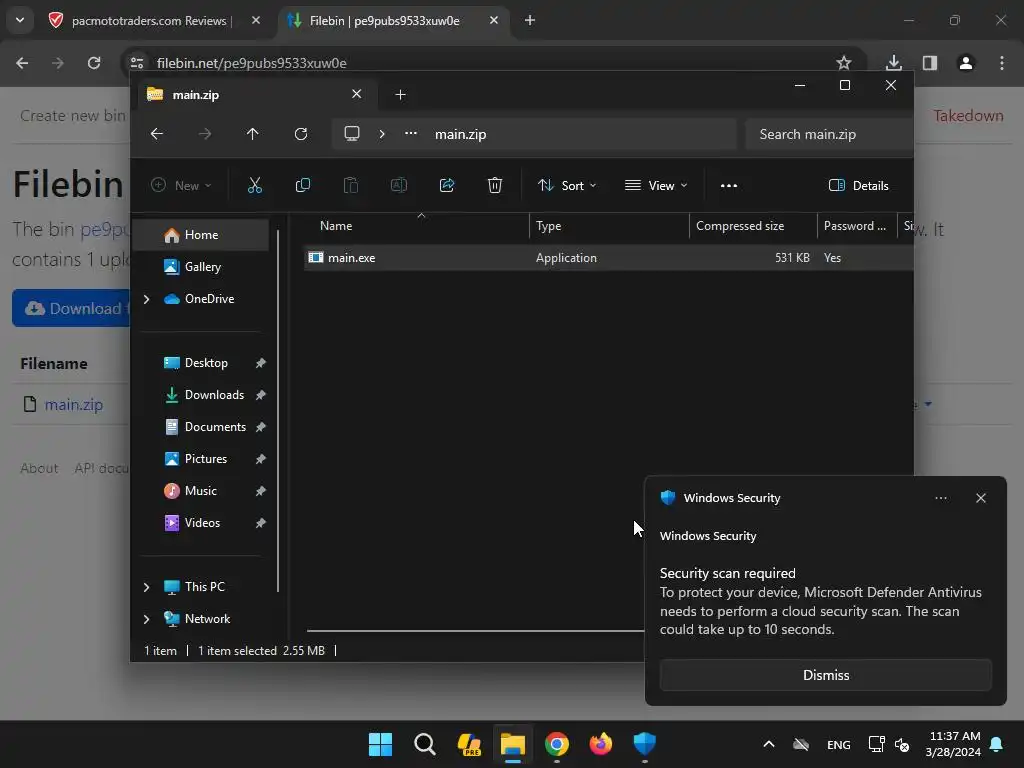Open a new File Explorer tab
The image size is (1024, 768).
400,95
